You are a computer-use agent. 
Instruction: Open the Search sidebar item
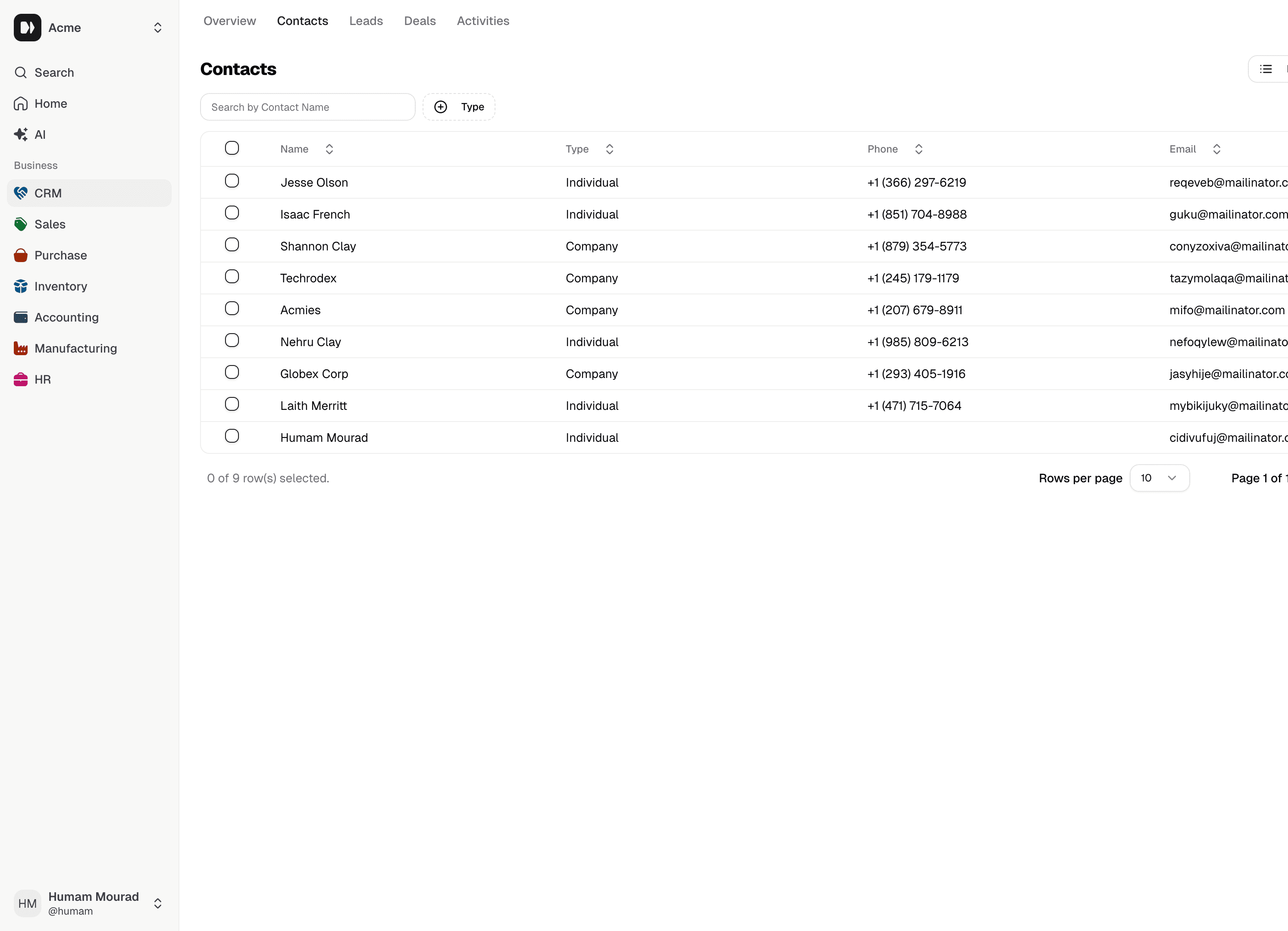point(89,73)
